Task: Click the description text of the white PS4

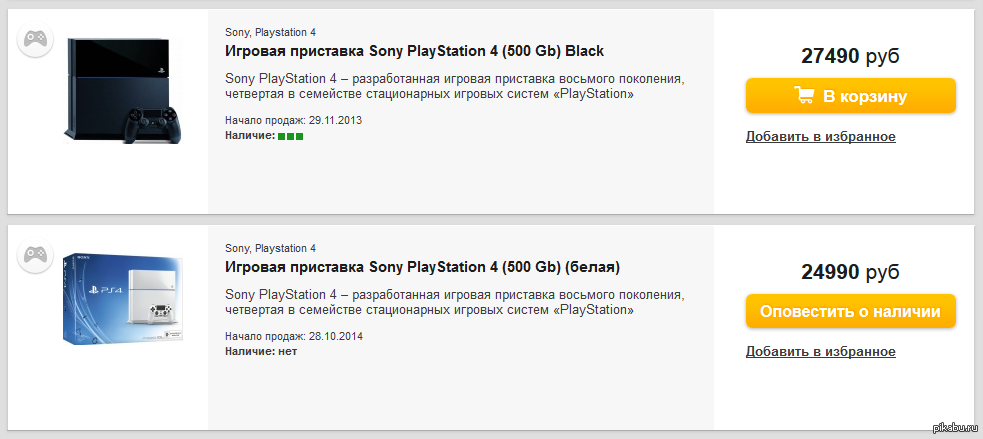Action: point(455,303)
